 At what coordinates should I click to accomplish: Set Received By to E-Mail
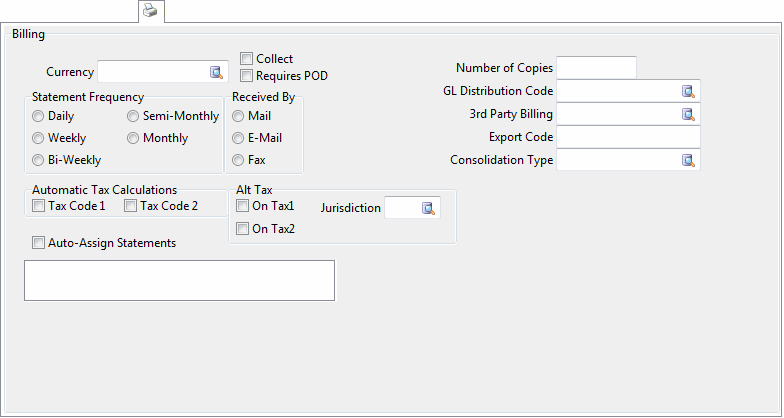(x=239, y=138)
